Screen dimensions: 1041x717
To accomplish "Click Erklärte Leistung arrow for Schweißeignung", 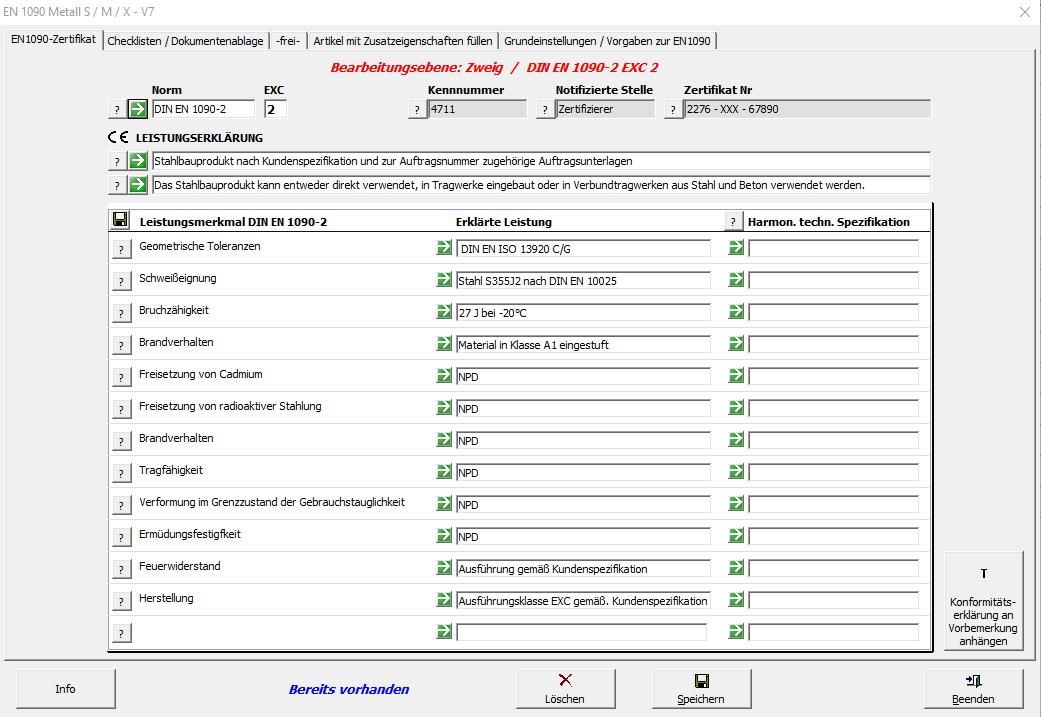I will point(444,279).
